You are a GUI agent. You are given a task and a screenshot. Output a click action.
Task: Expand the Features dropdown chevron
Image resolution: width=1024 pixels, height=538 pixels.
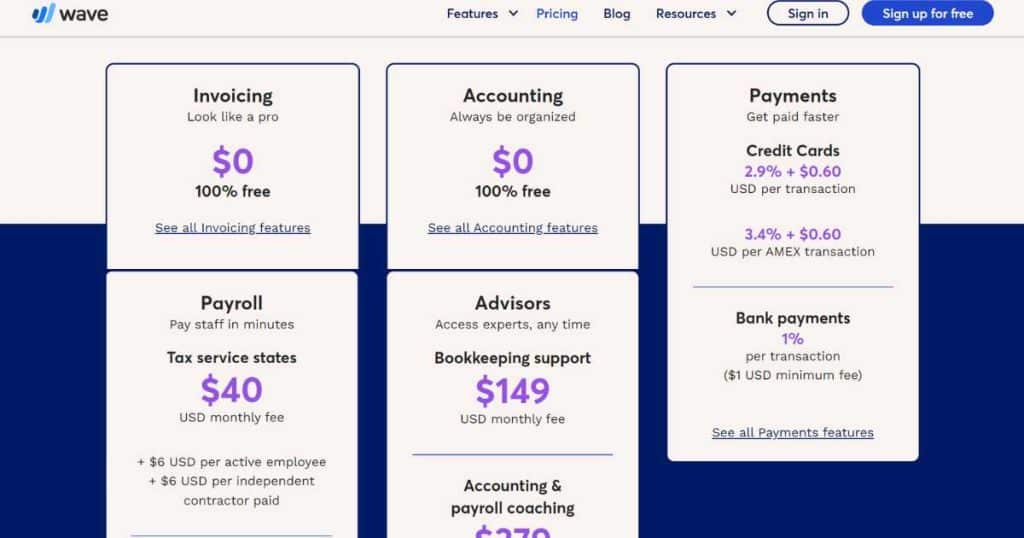(x=513, y=14)
